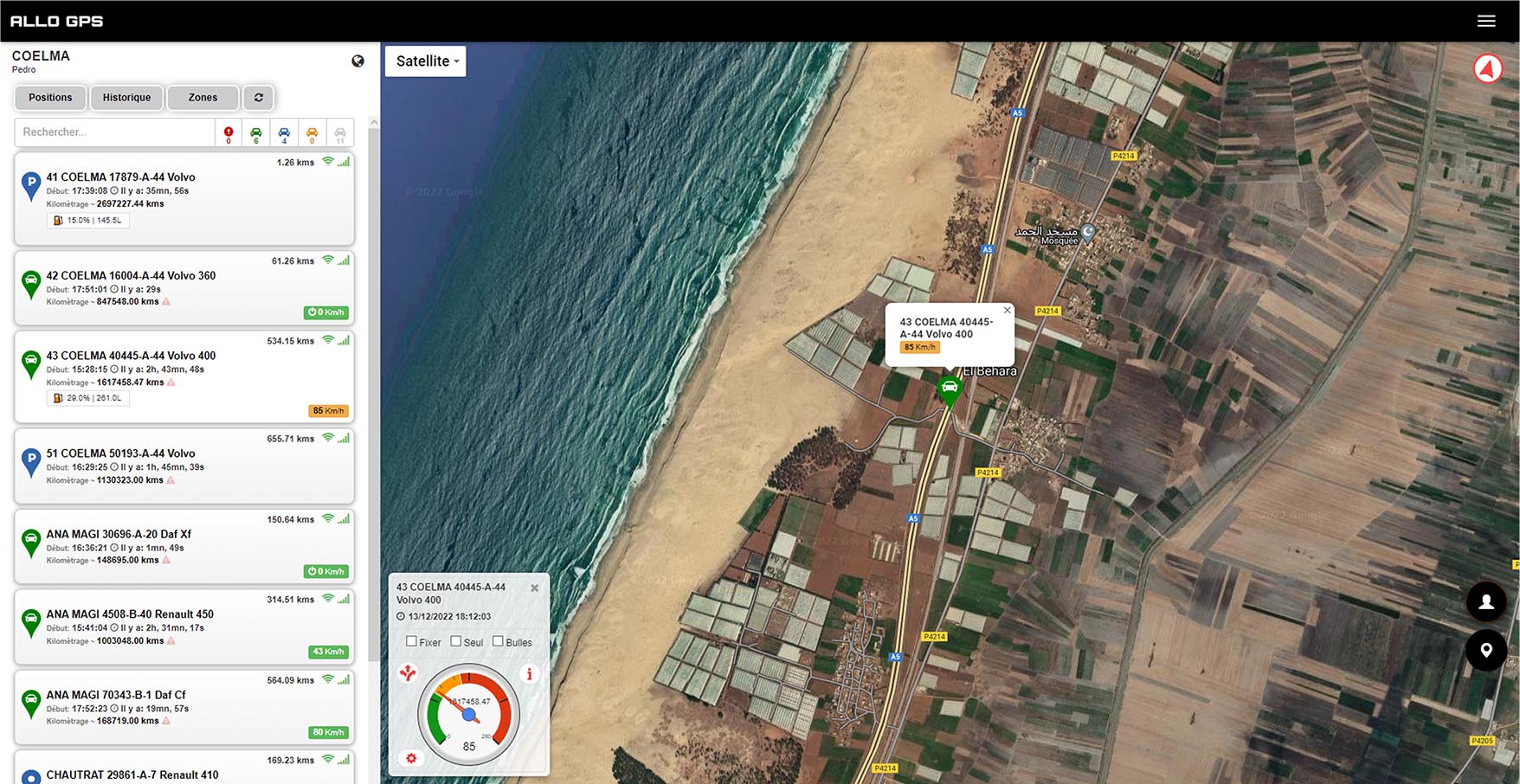Click the red compass navigation icon

click(1487, 68)
